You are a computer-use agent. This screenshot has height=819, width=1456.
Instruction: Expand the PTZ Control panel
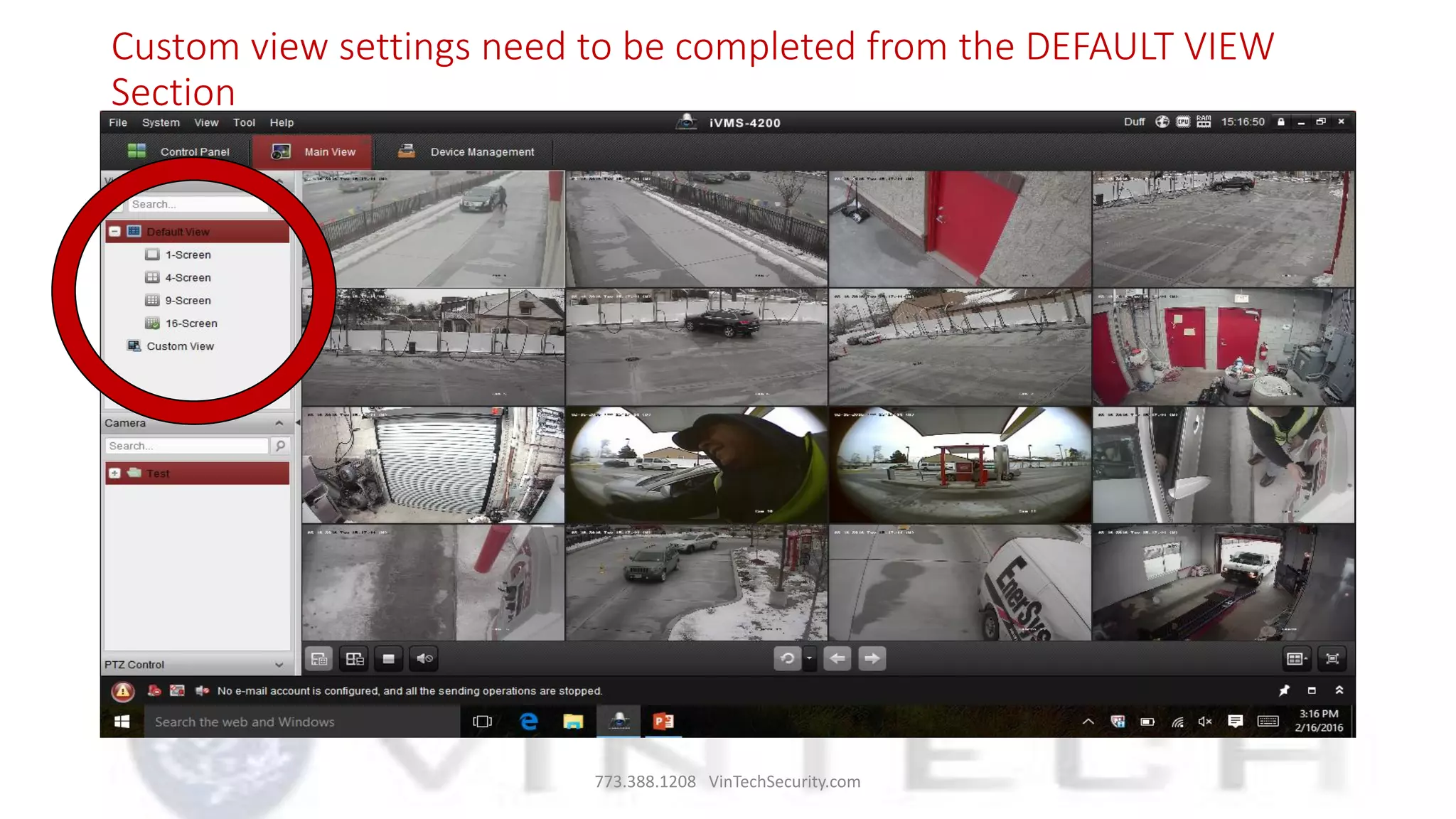tap(279, 665)
